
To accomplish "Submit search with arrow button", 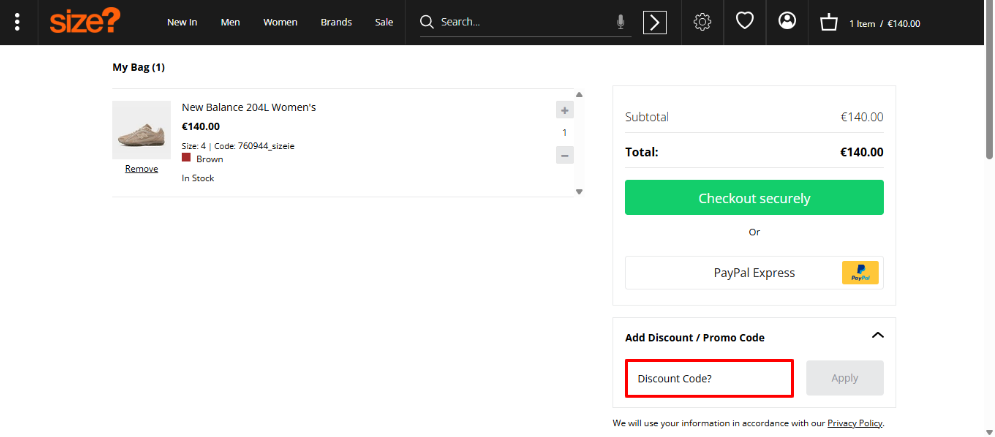I will point(655,22).
